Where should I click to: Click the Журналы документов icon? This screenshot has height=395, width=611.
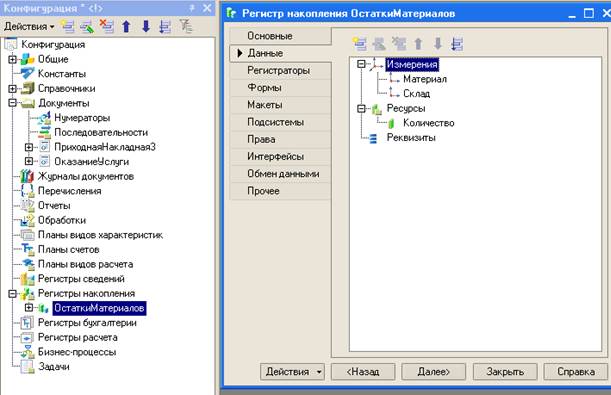pyautogui.click(x=27, y=176)
